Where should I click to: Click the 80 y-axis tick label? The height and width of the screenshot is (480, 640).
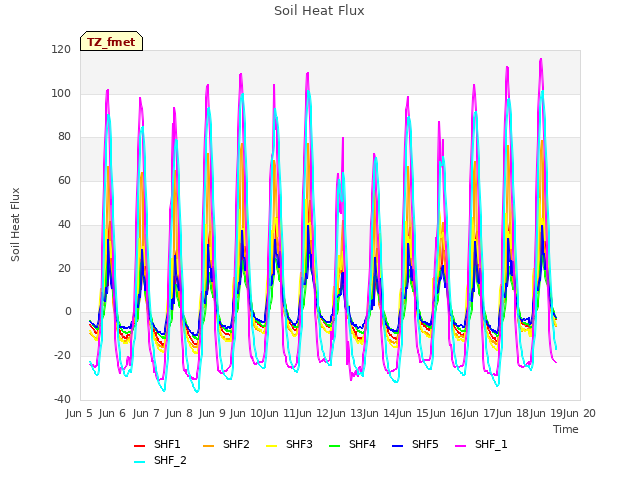[x=64, y=137]
